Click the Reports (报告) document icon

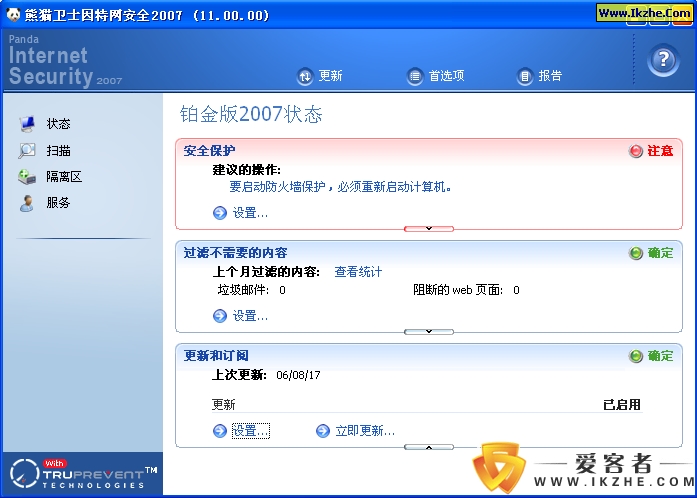pyautogui.click(x=525, y=76)
